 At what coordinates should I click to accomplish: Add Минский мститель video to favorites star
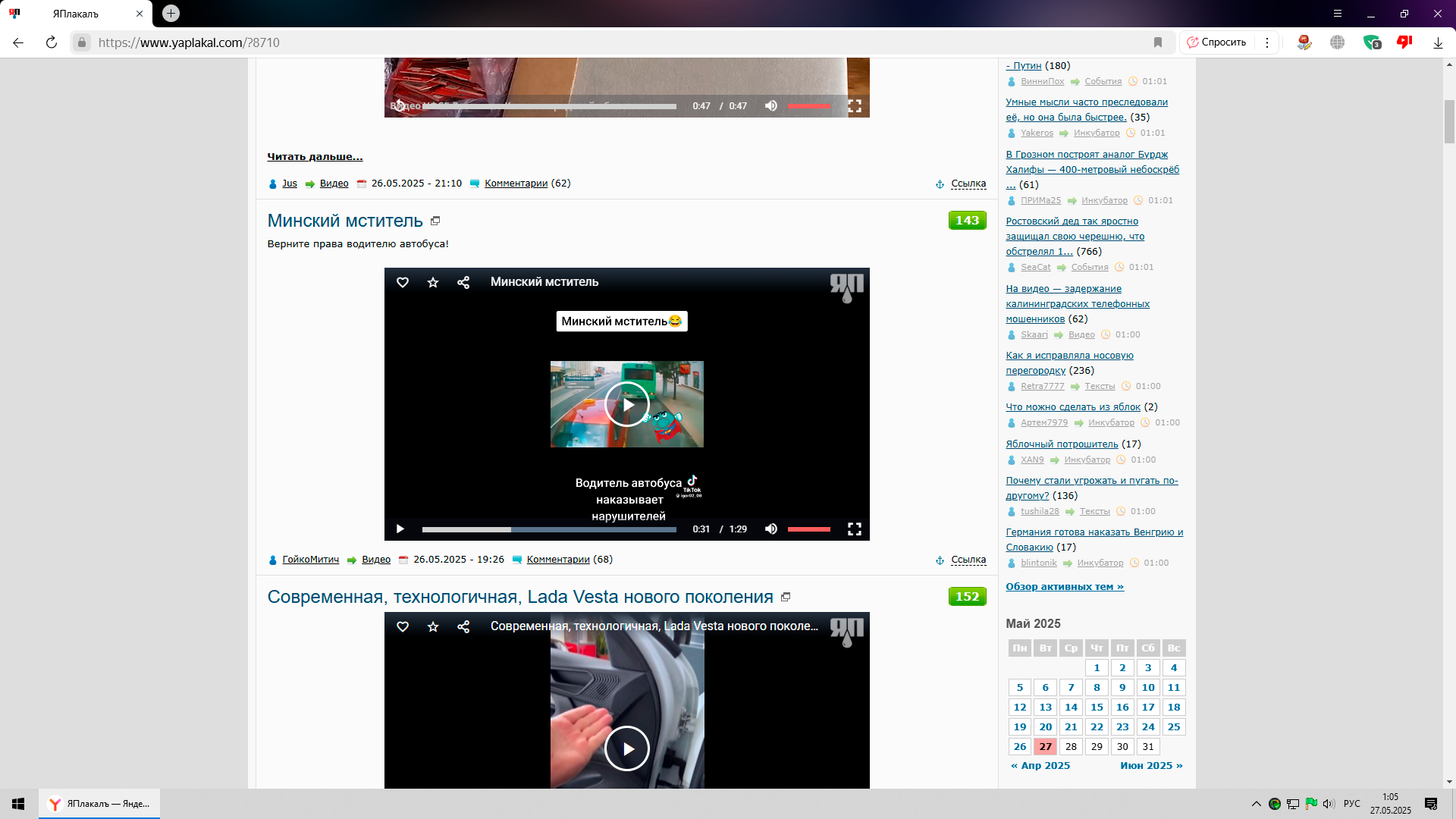point(433,282)
